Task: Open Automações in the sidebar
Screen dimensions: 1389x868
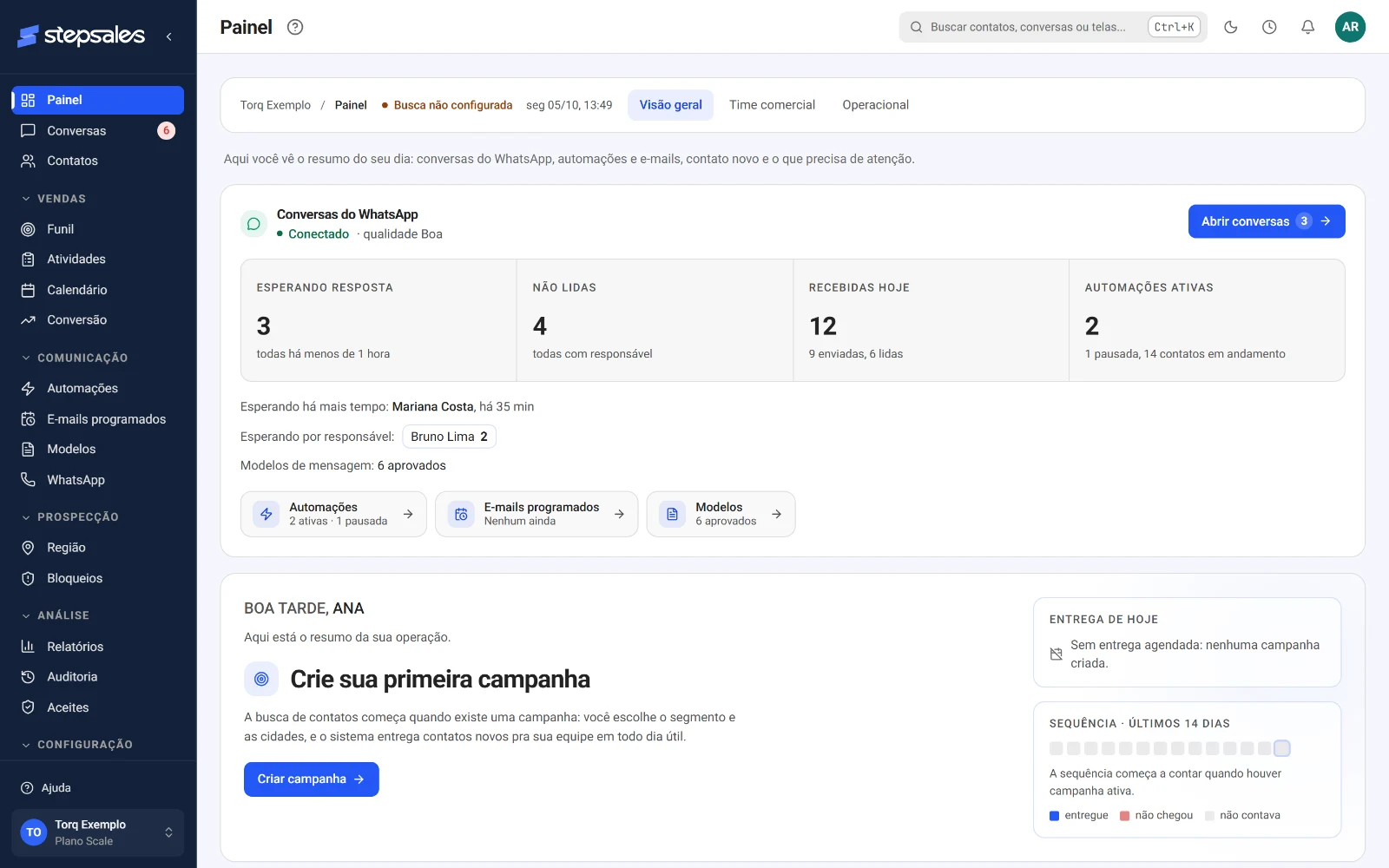Action: coord(98,388)
